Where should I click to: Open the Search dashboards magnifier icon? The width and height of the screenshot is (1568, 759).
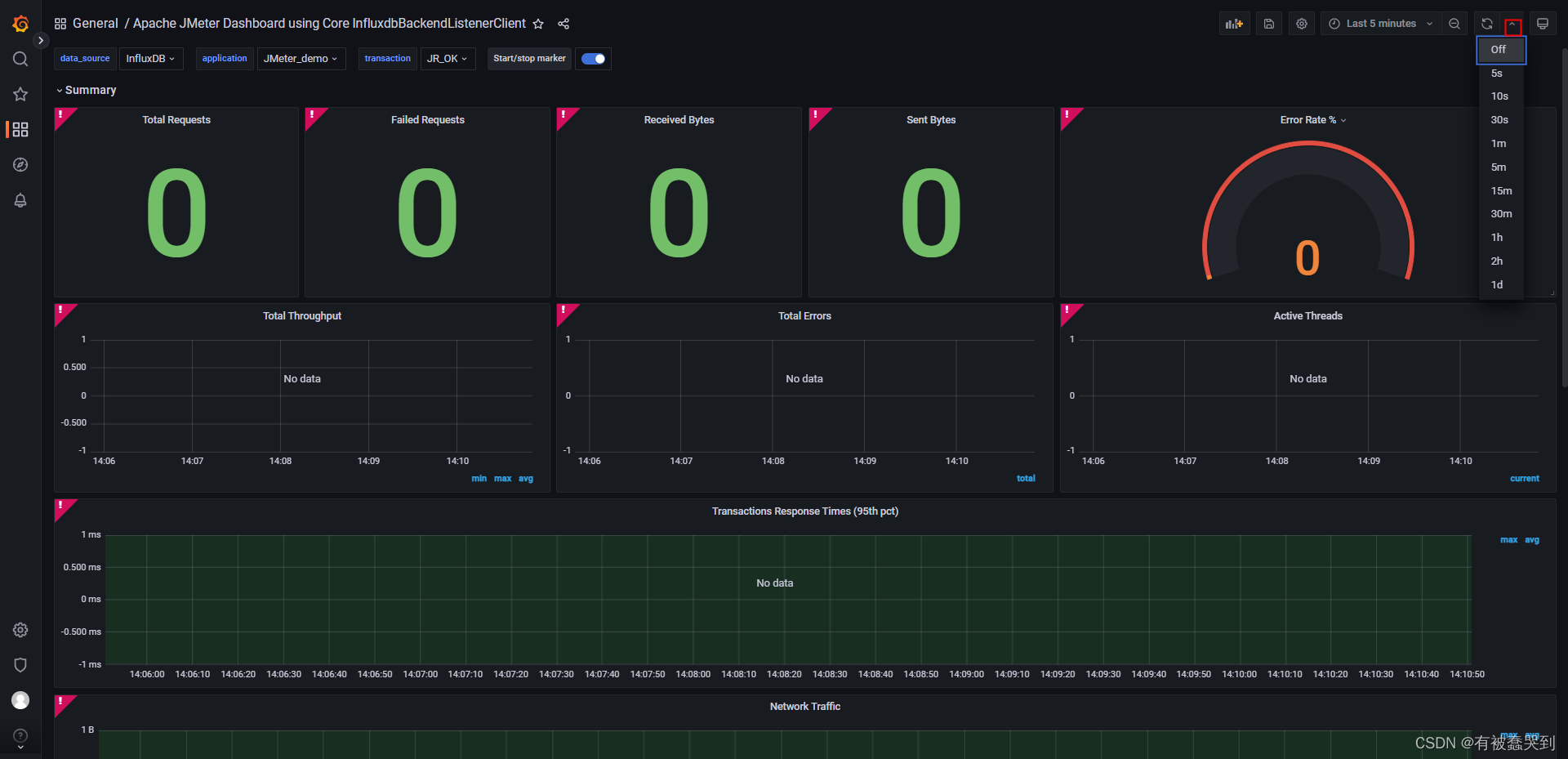[20, 59]
